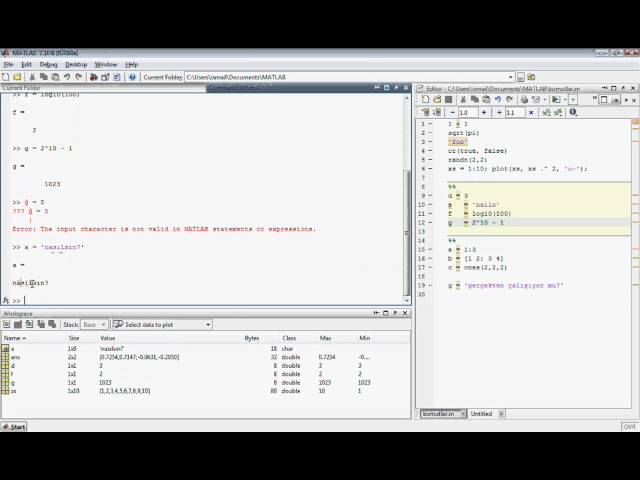Click the minus decrement button left of 1.0 field
This screenshot has height=480, width=640.
click(x=452, y=112)
